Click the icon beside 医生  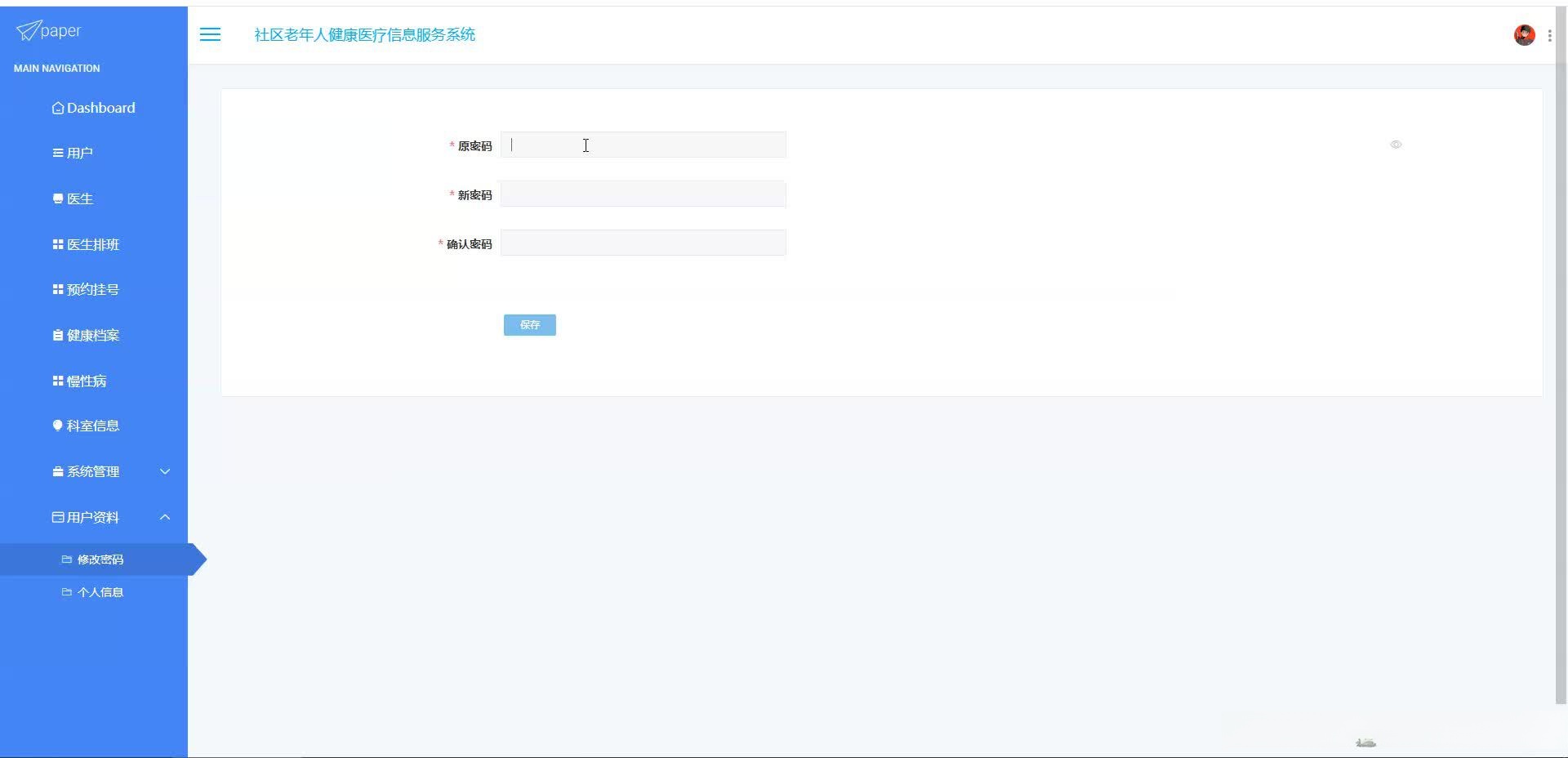tap(58, 198)
